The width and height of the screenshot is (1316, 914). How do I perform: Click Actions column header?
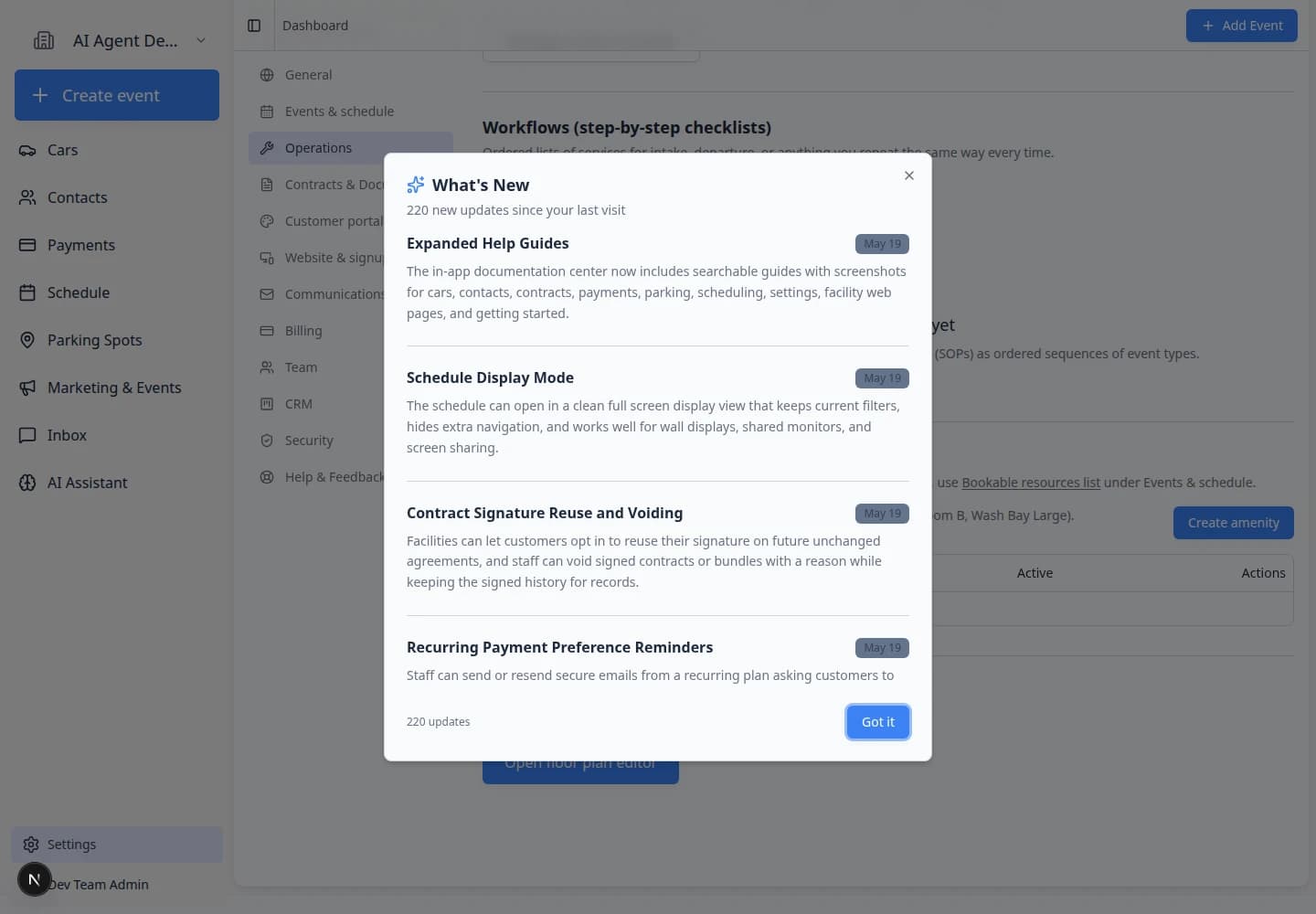pyautogui.click(x=1263, y=573)
